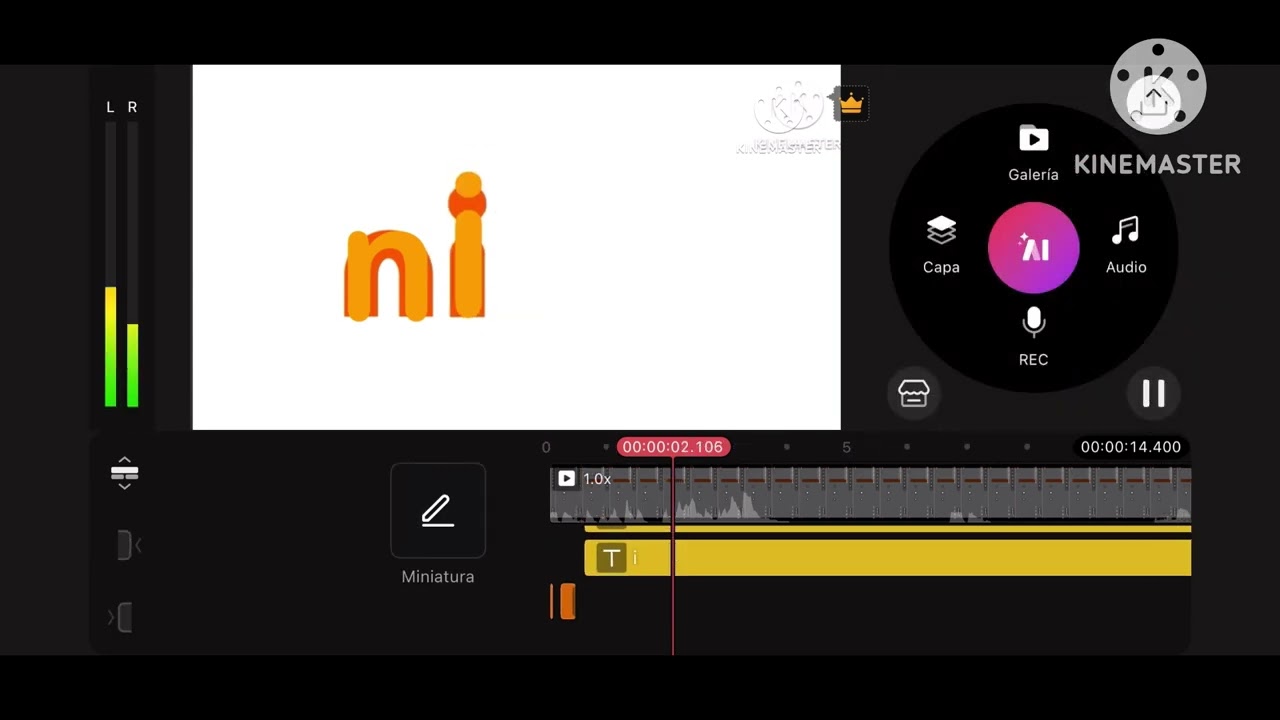Open the Audio browser
1280x720 pixels.
[1126, 246]
